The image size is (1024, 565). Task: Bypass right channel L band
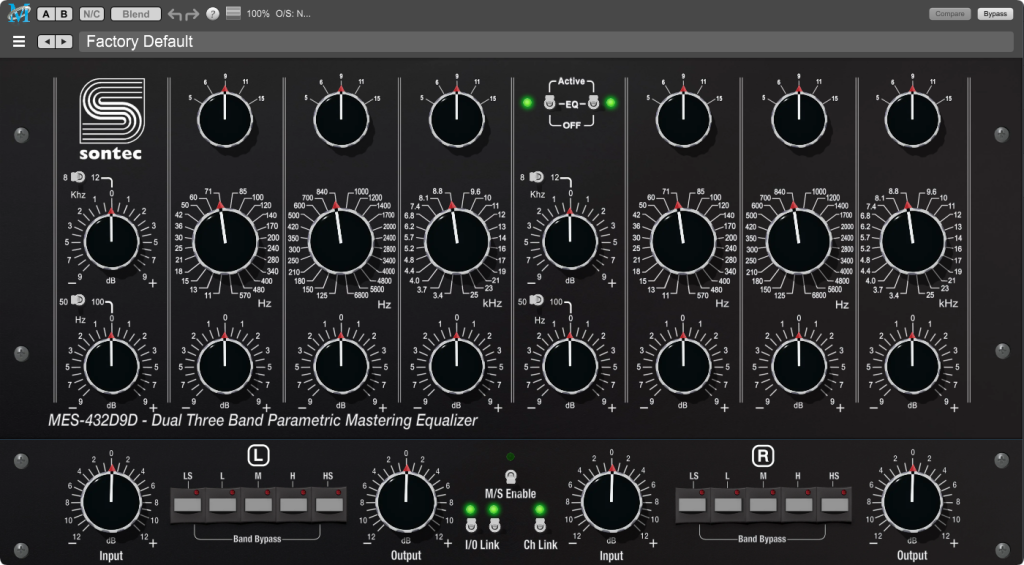728,504
